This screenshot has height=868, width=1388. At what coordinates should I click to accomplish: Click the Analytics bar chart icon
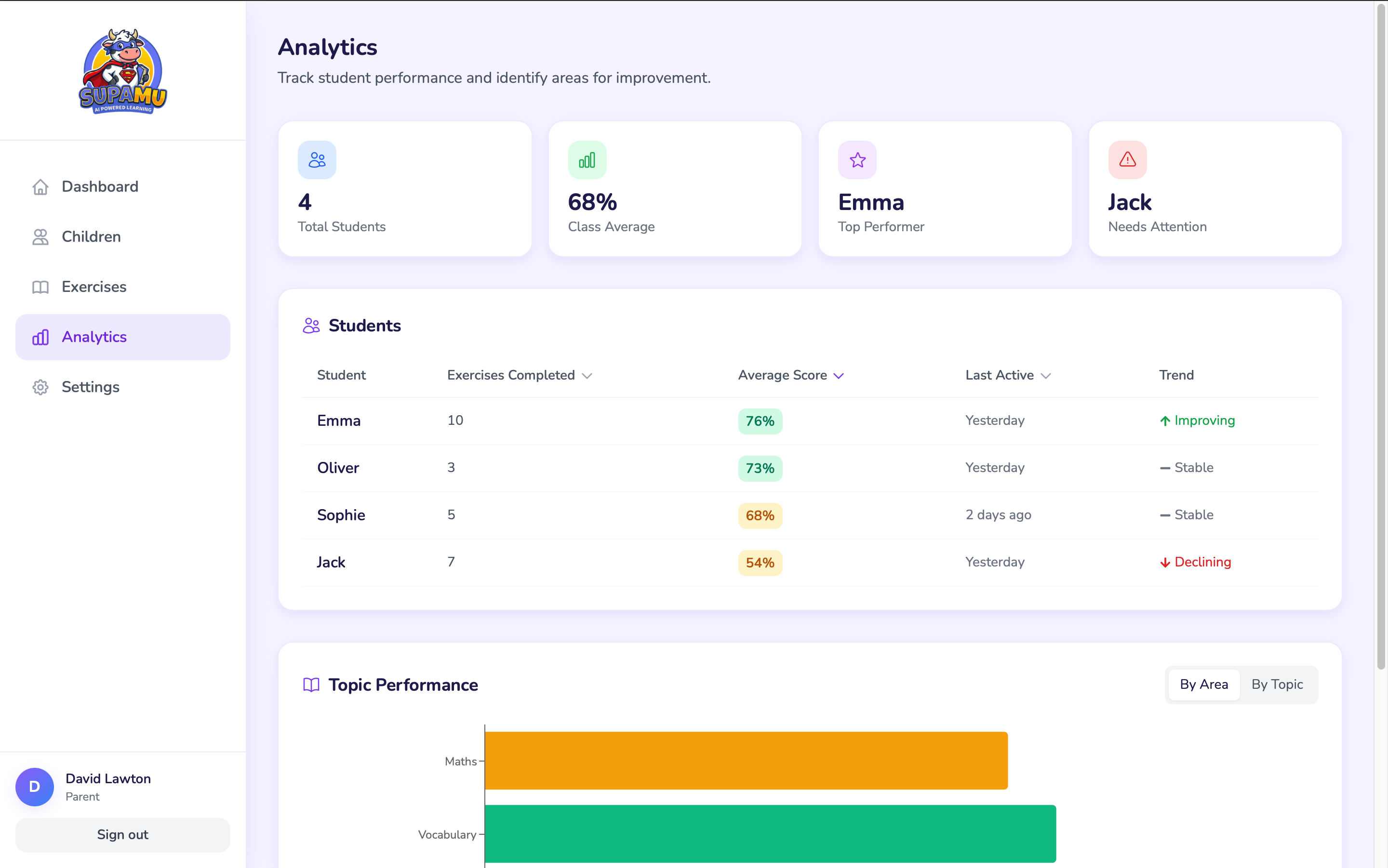tap(40, 337)
